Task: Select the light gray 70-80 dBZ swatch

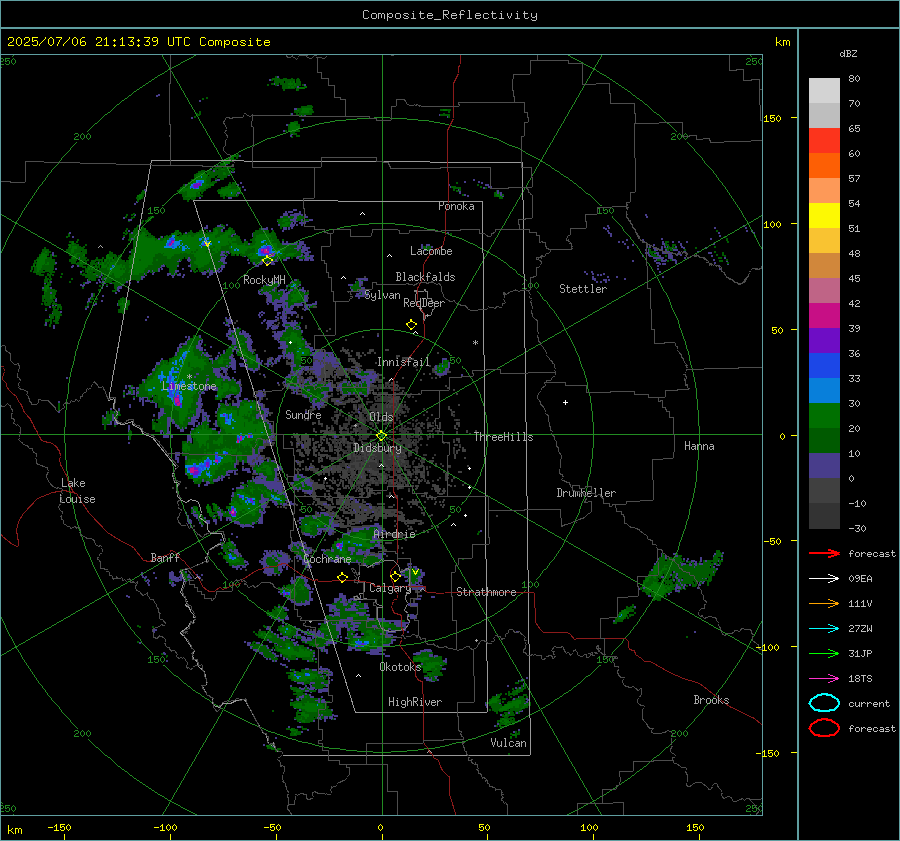Action: [x=824, y=90]
